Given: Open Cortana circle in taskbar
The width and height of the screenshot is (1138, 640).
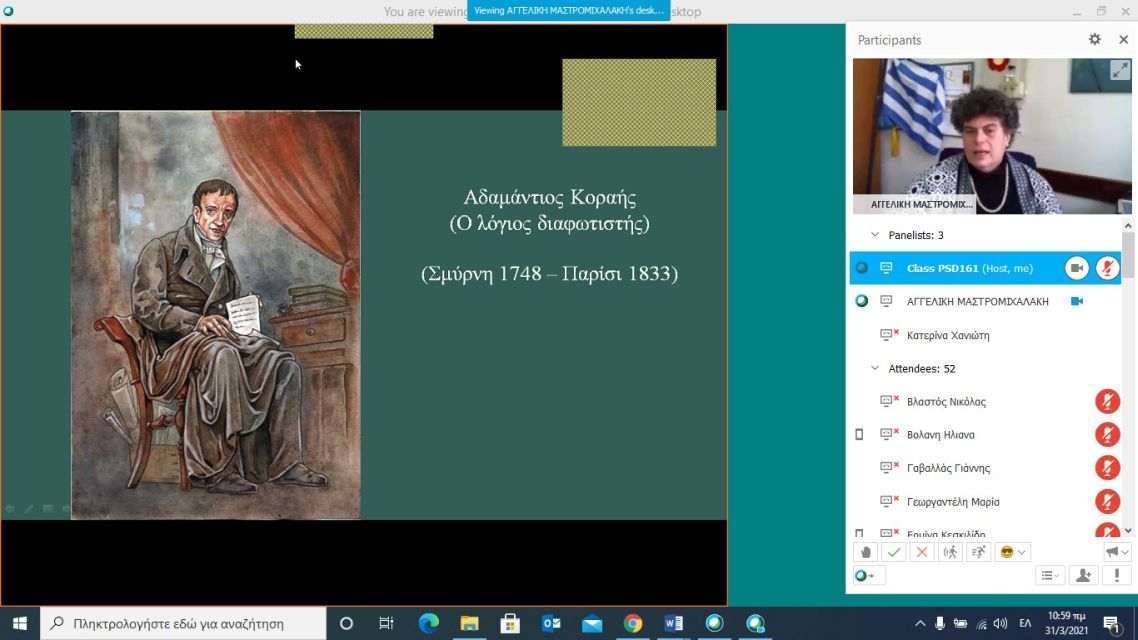Looking at the screenshot, I should click(346, 623).
